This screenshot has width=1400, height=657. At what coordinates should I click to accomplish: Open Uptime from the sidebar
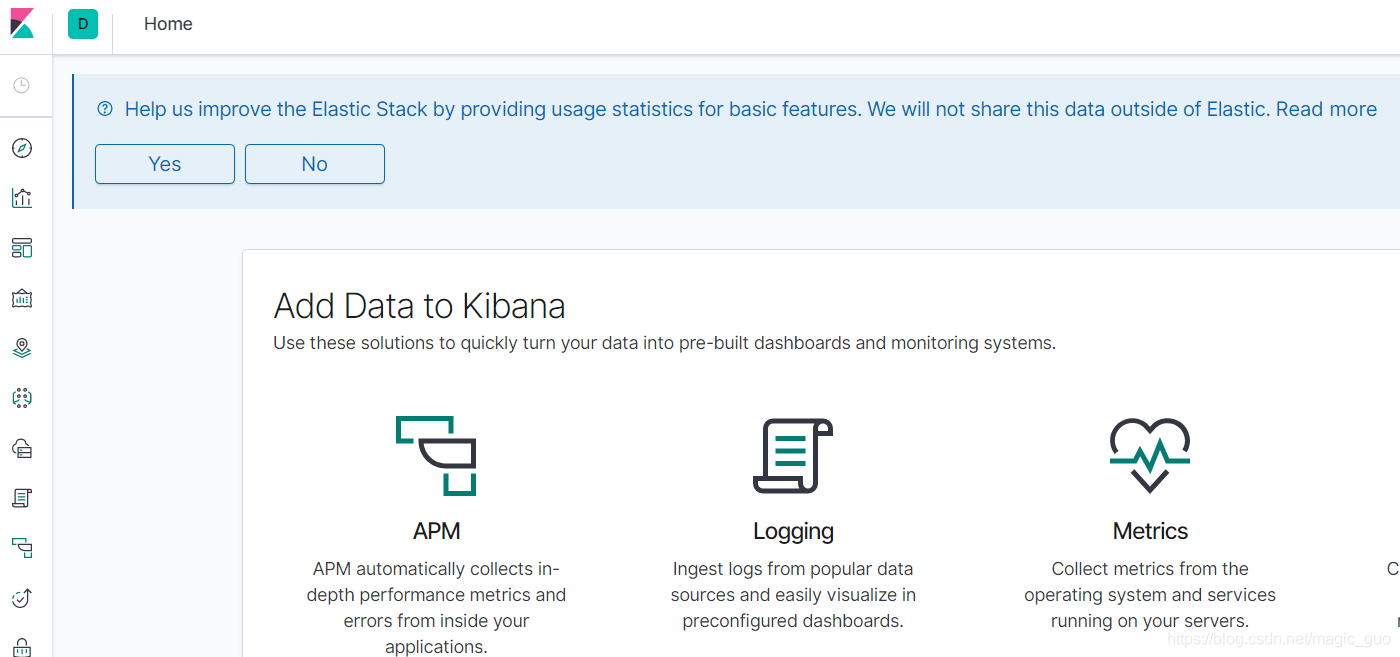click(x=22, y=598)
